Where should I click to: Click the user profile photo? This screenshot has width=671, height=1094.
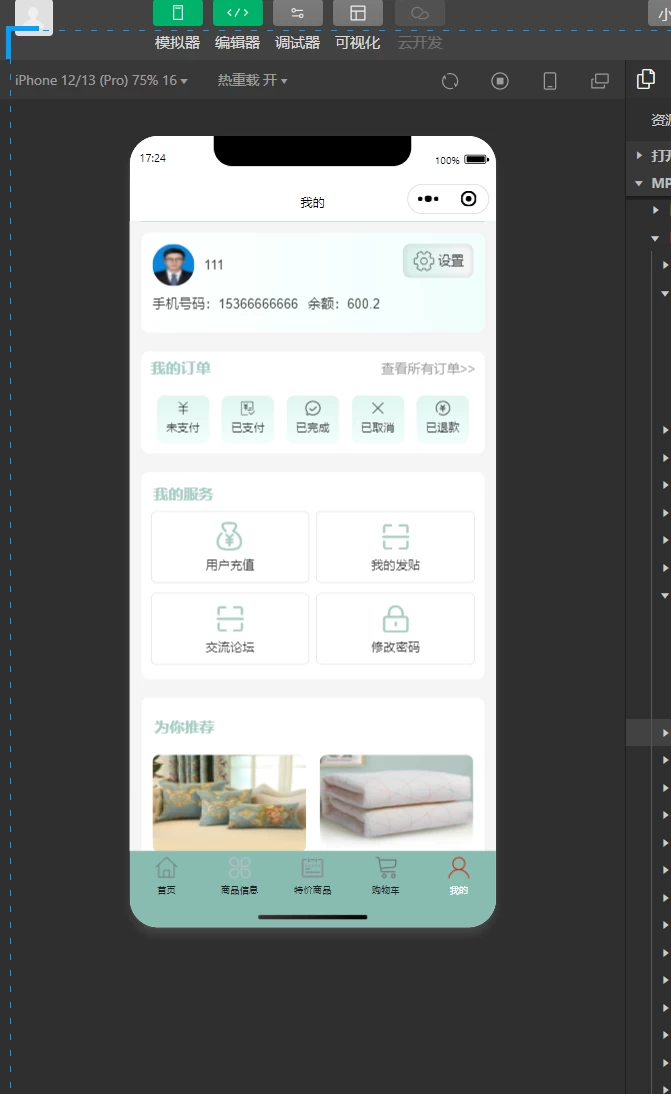click(174, 264)
